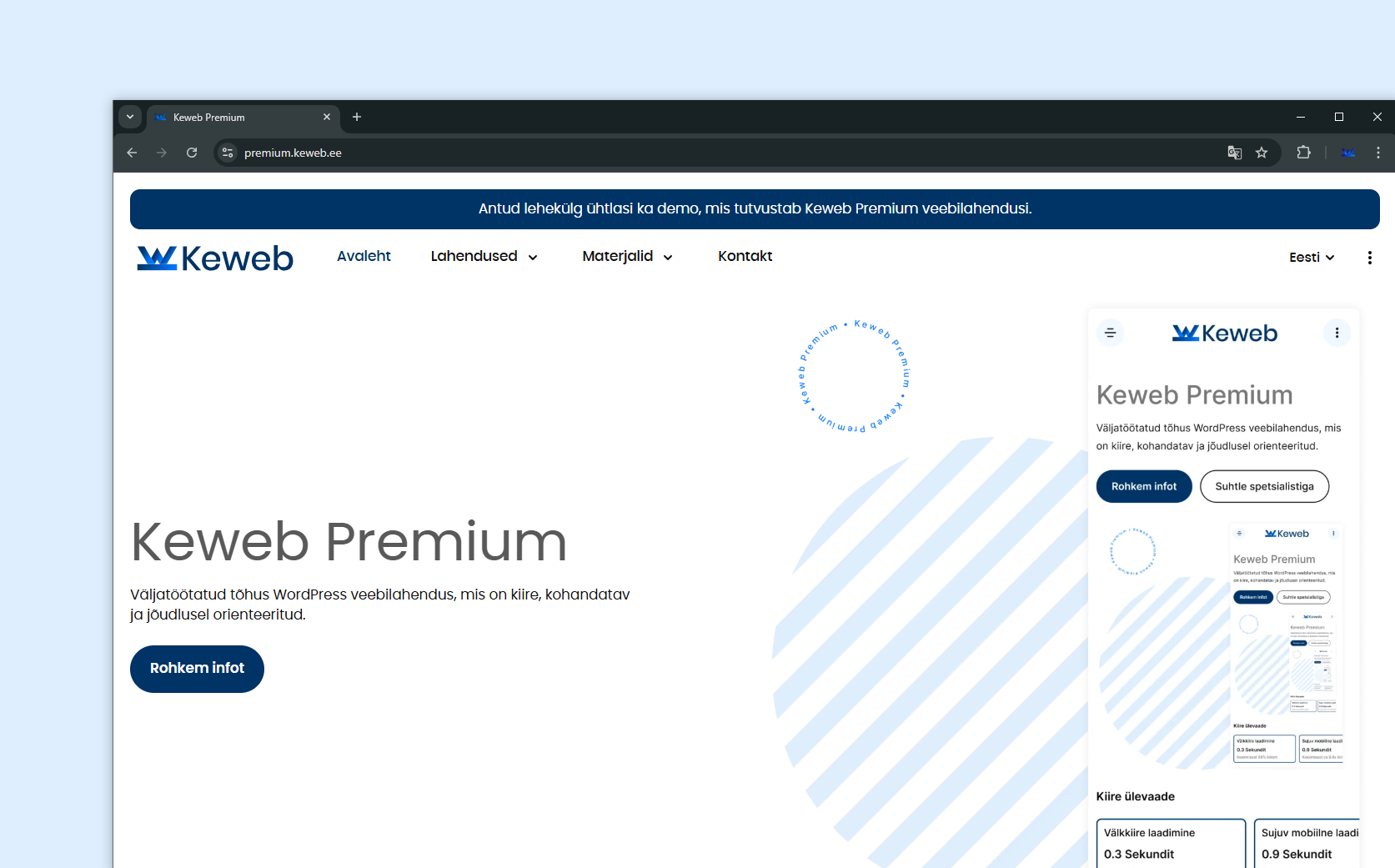The height and width of the screenshot is (868, 1395).
Task: Click Rohkem infot in mobile preview
Action: coord(1144,487)
